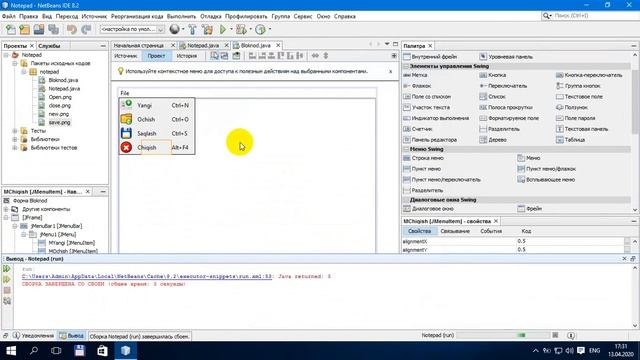Open the Отладка menu
This screenshot has height=360, width=640.
211,16
